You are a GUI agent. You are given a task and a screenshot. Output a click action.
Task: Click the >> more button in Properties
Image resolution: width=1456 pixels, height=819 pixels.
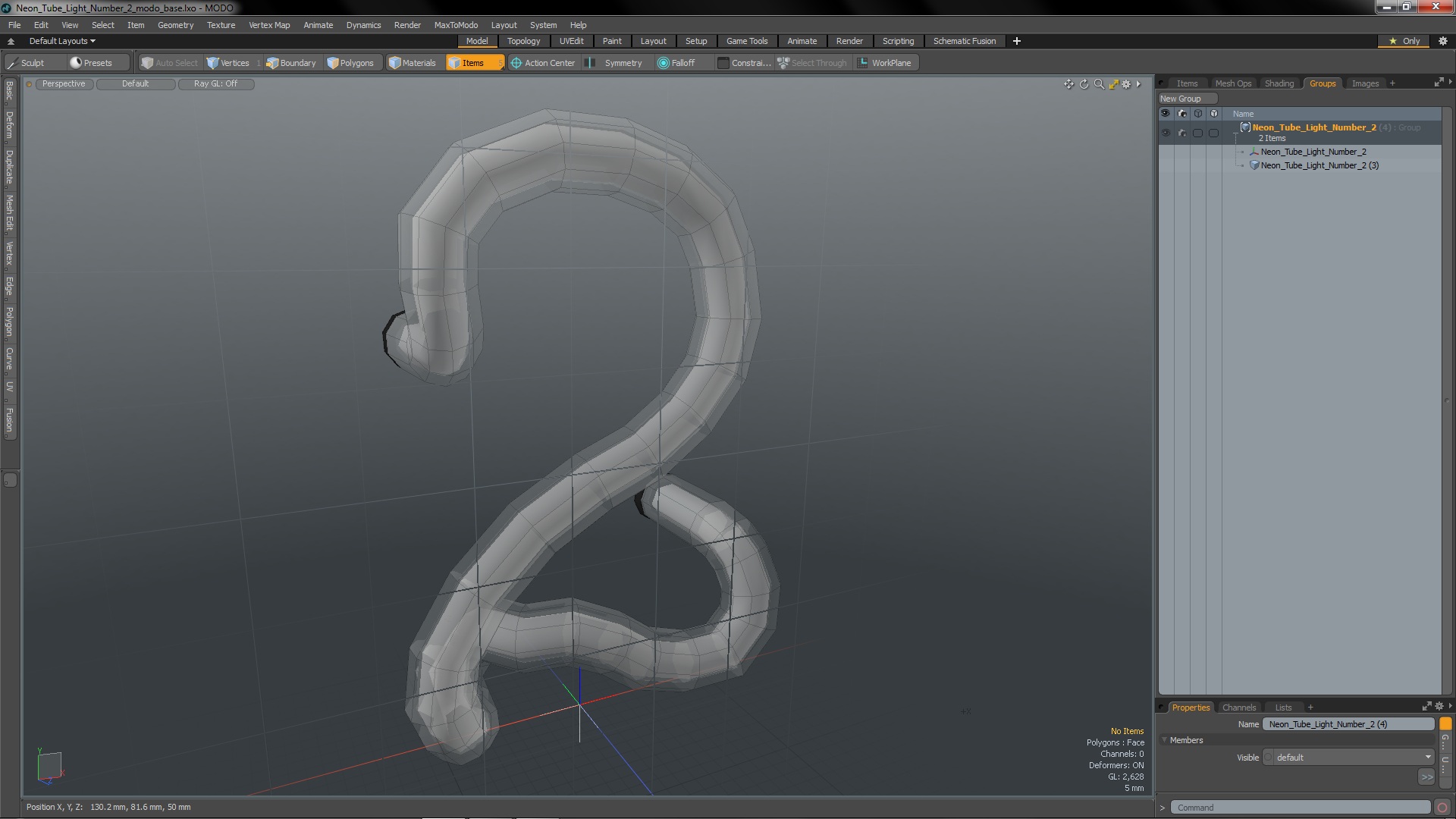[x=1426, y=777]
